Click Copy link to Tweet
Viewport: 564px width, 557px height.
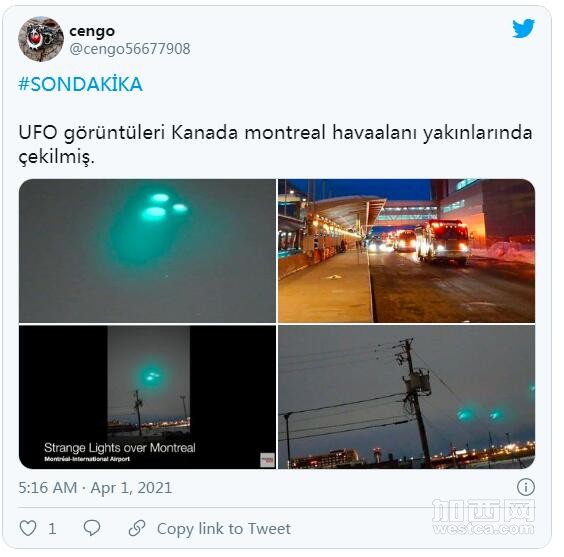[223, 529]
